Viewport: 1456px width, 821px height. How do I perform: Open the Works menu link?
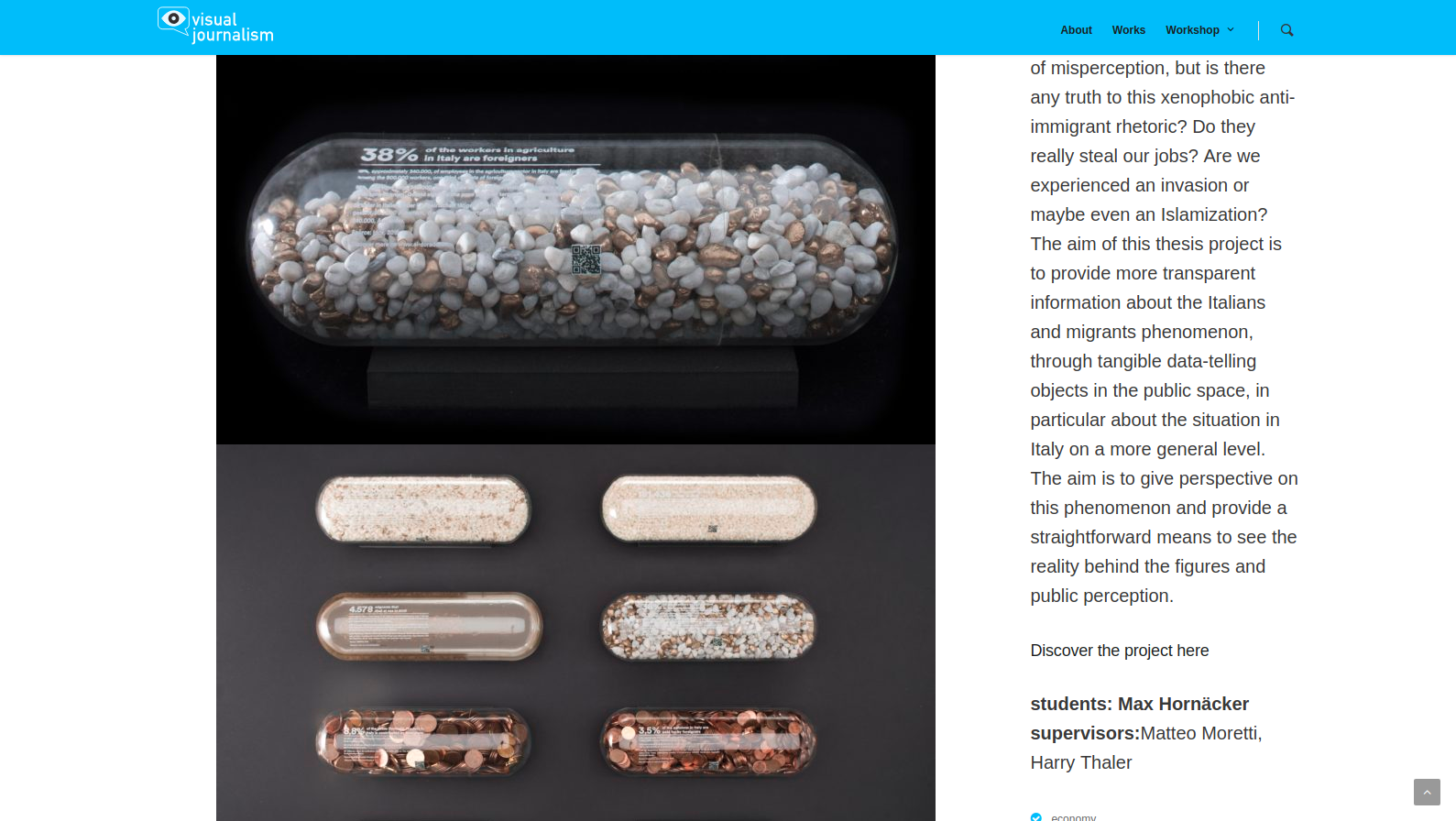(x=1129, y=30)
